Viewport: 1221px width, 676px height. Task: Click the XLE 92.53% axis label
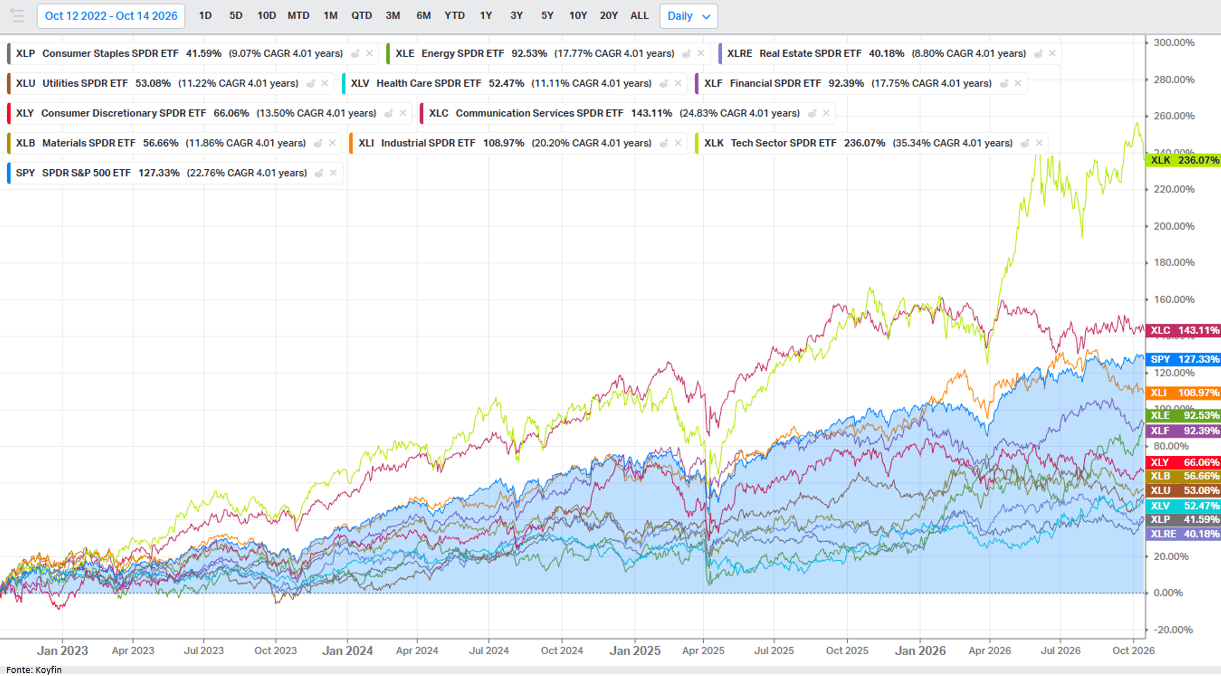coord(1184,415)
